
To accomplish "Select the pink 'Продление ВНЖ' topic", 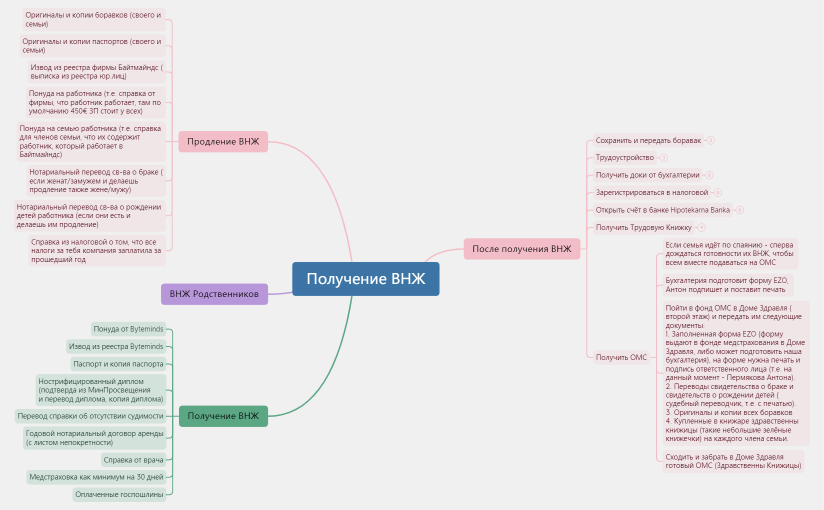I will coord(223,142).
